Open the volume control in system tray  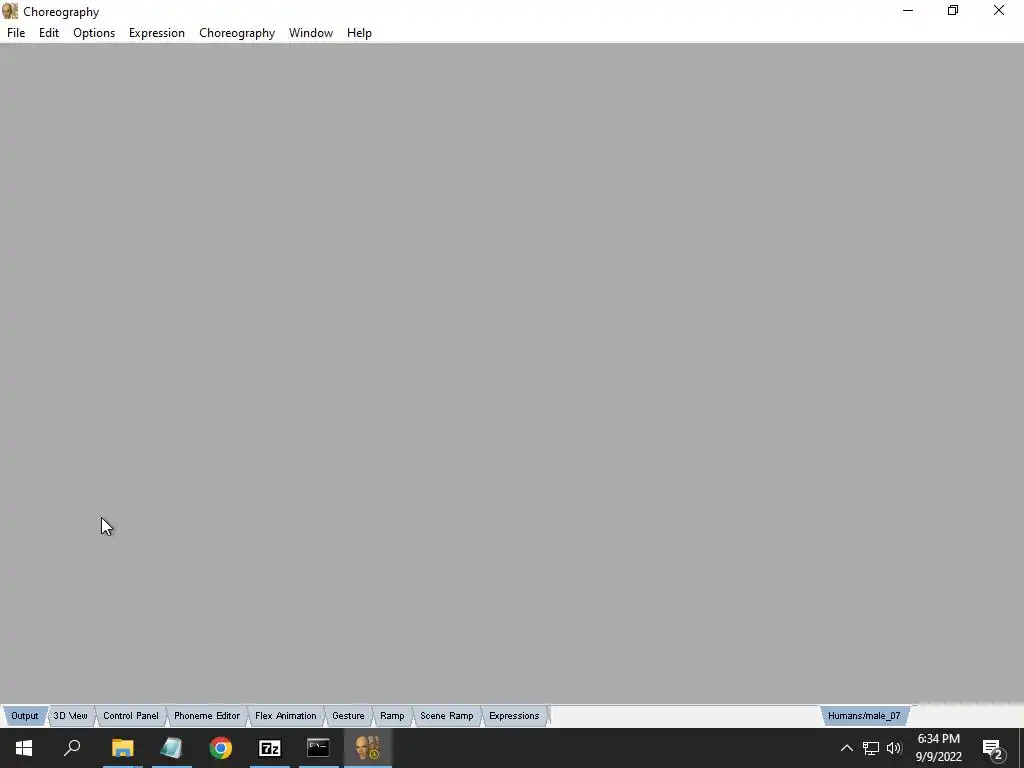tap(894, 748)
